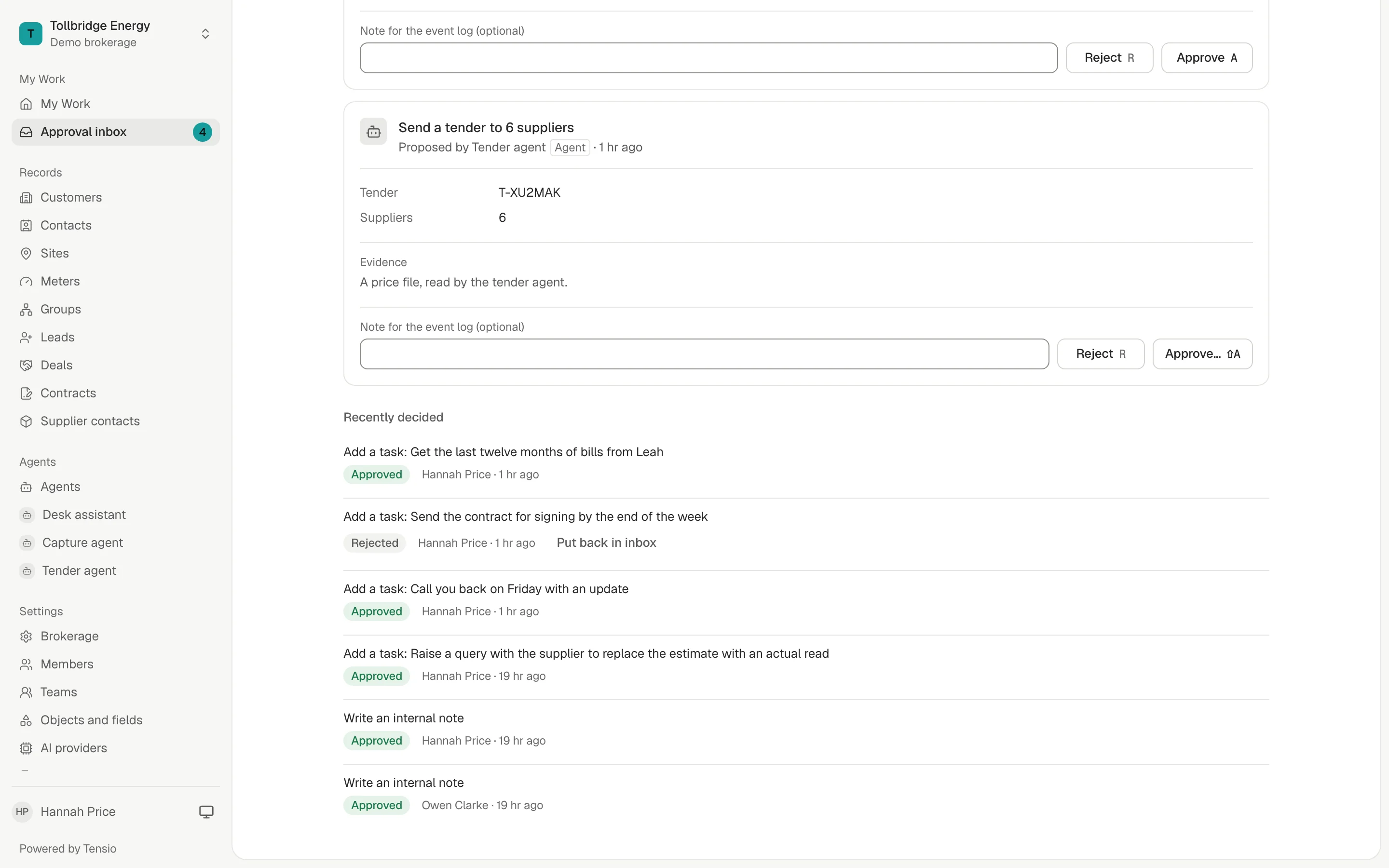1389x868 pixels.
Task: Open Capture agent entry
Action: point(115,542)
